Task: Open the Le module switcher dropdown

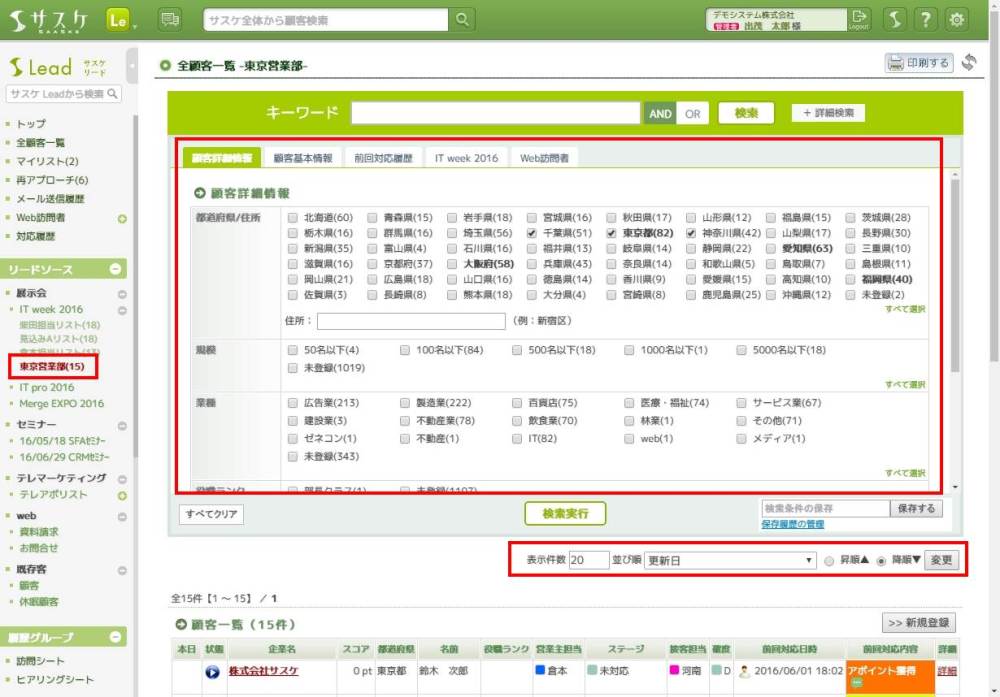Action: [x=120, y=20]
